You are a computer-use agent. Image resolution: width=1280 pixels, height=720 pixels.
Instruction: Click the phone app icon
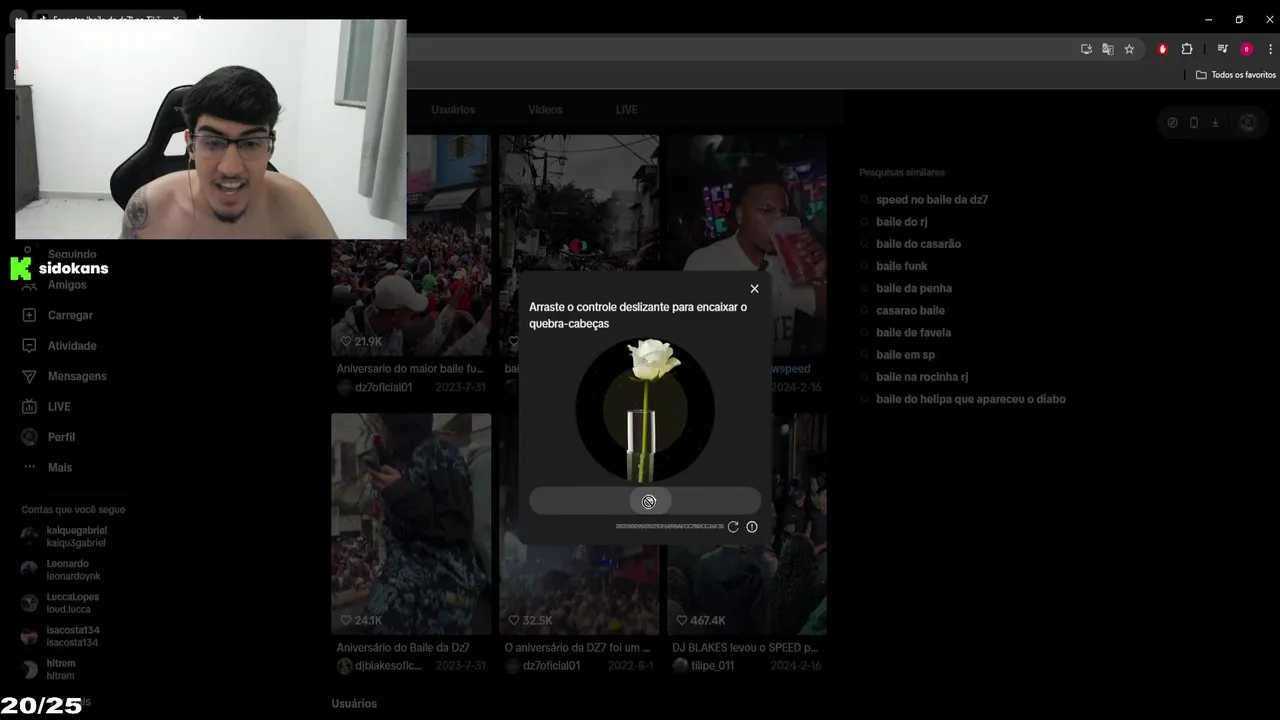click(1194, 123)
